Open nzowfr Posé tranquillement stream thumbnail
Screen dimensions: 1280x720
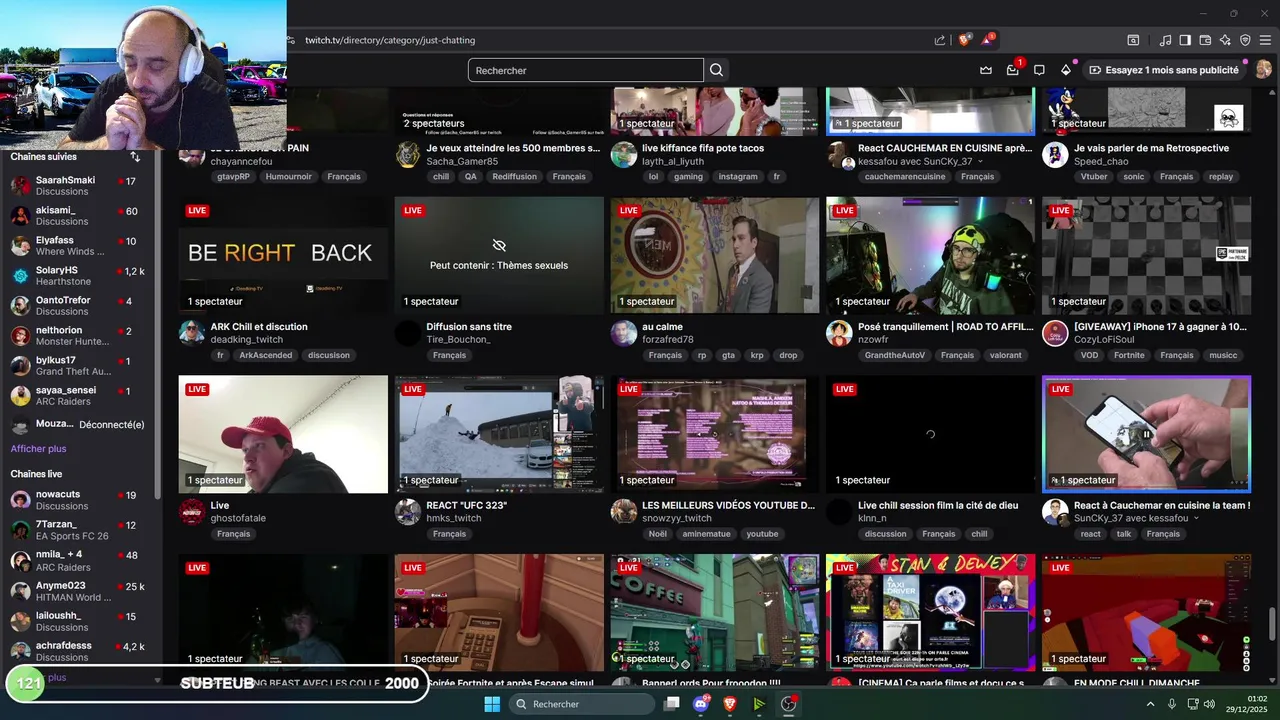[930, 255]
